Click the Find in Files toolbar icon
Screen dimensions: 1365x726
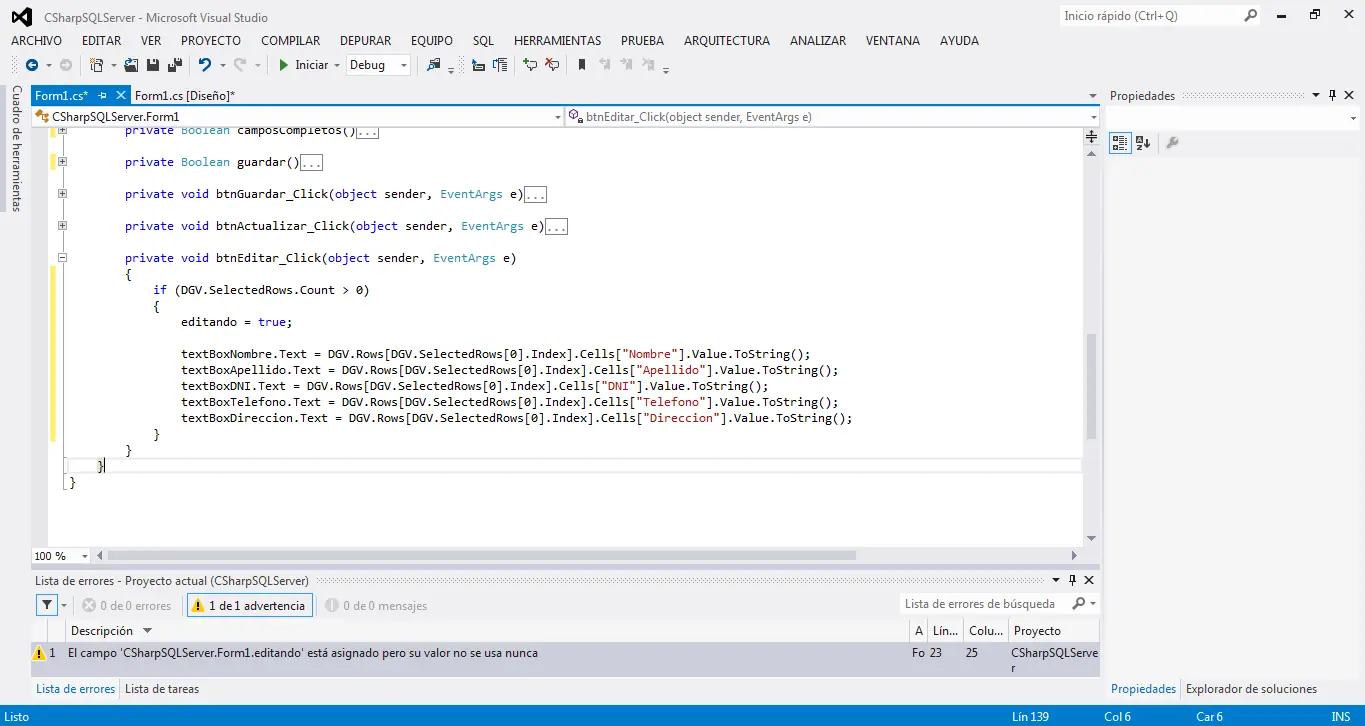click(x=434, y=65)
